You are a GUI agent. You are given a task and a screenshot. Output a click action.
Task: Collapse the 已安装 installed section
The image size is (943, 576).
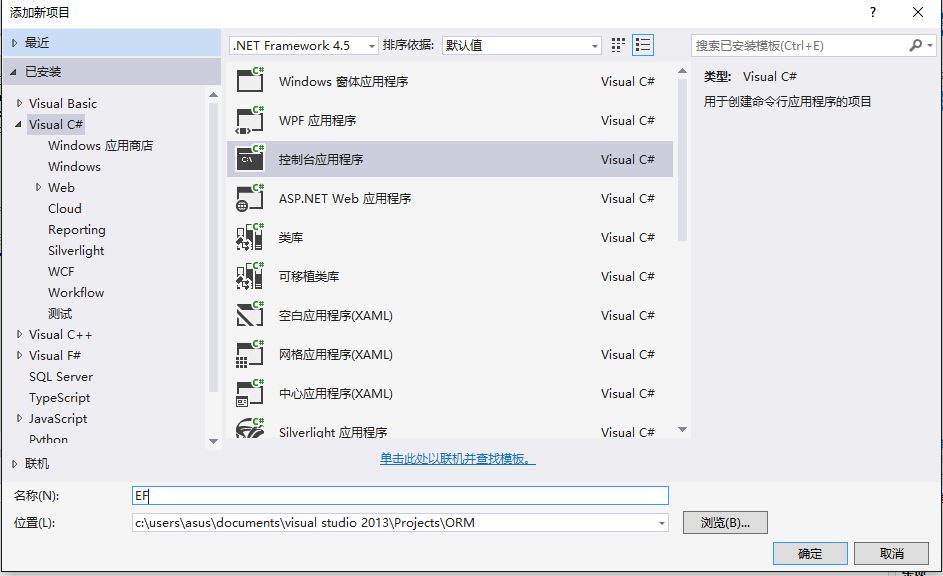pos(14,72)
